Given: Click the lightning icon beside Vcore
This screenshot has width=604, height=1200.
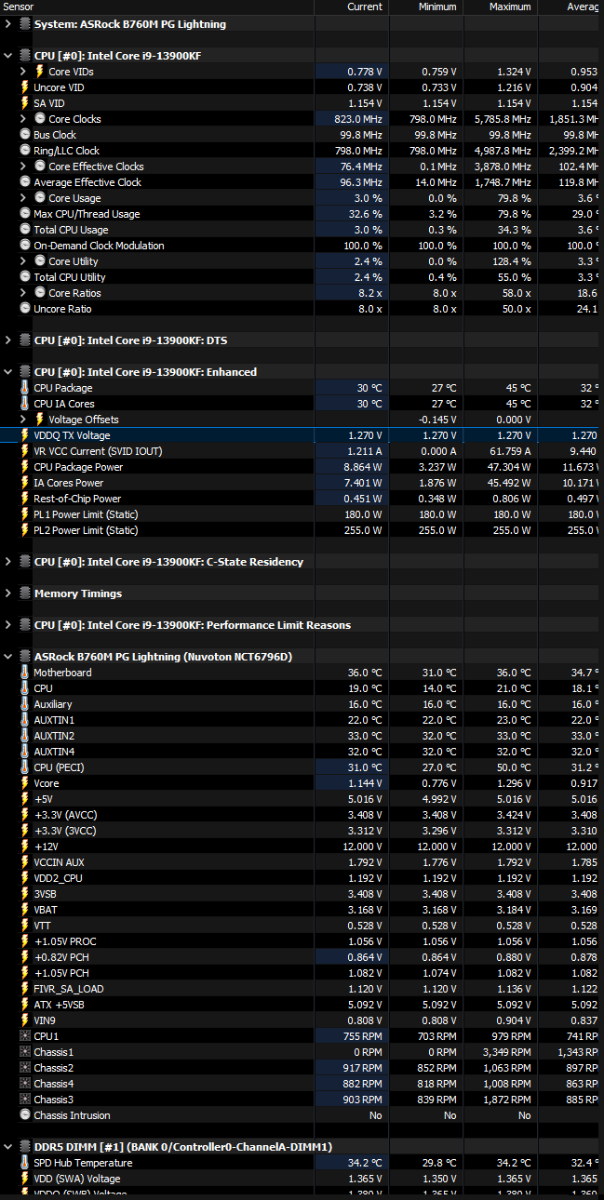Looking at the screenshot, I should 25,783.
